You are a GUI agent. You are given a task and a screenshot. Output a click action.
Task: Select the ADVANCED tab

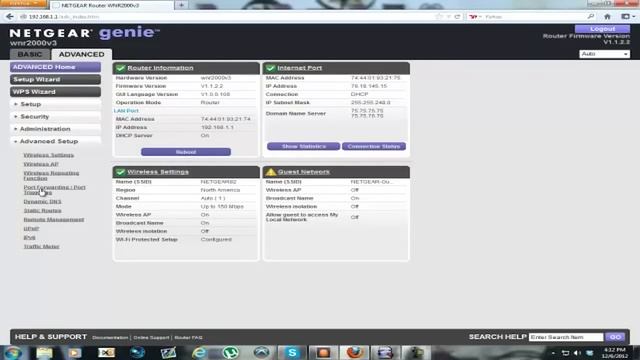(x=82, y=54)
